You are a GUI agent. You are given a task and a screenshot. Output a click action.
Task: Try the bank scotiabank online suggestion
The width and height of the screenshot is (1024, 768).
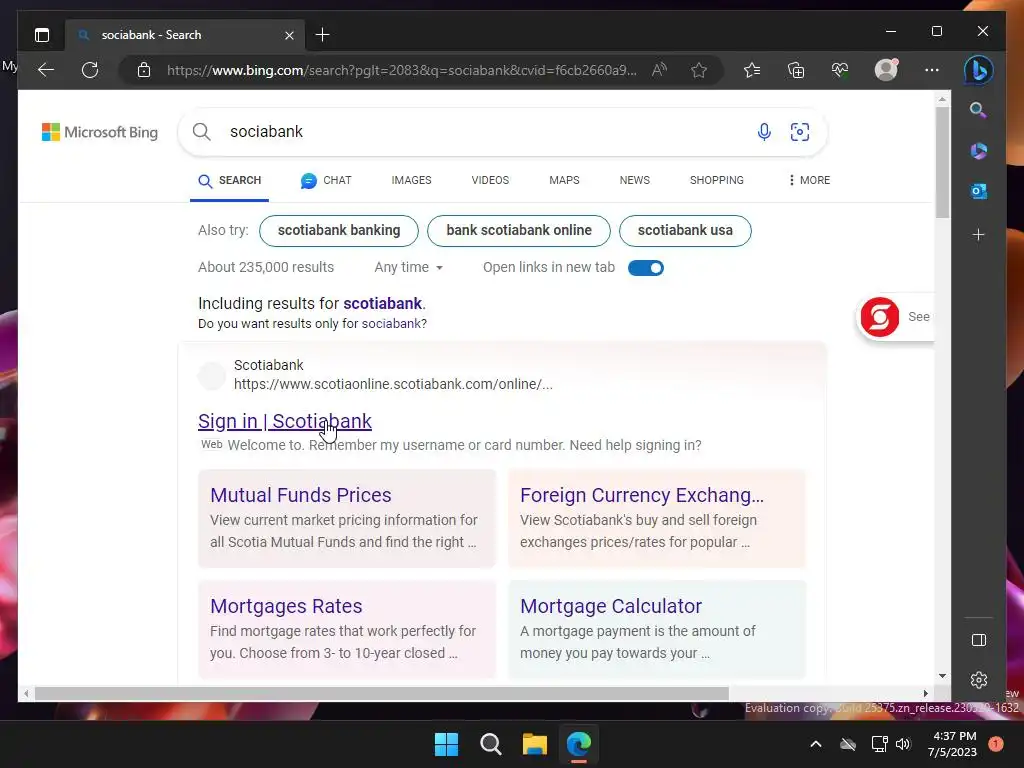pyautogui.click(x=519, y=231)
